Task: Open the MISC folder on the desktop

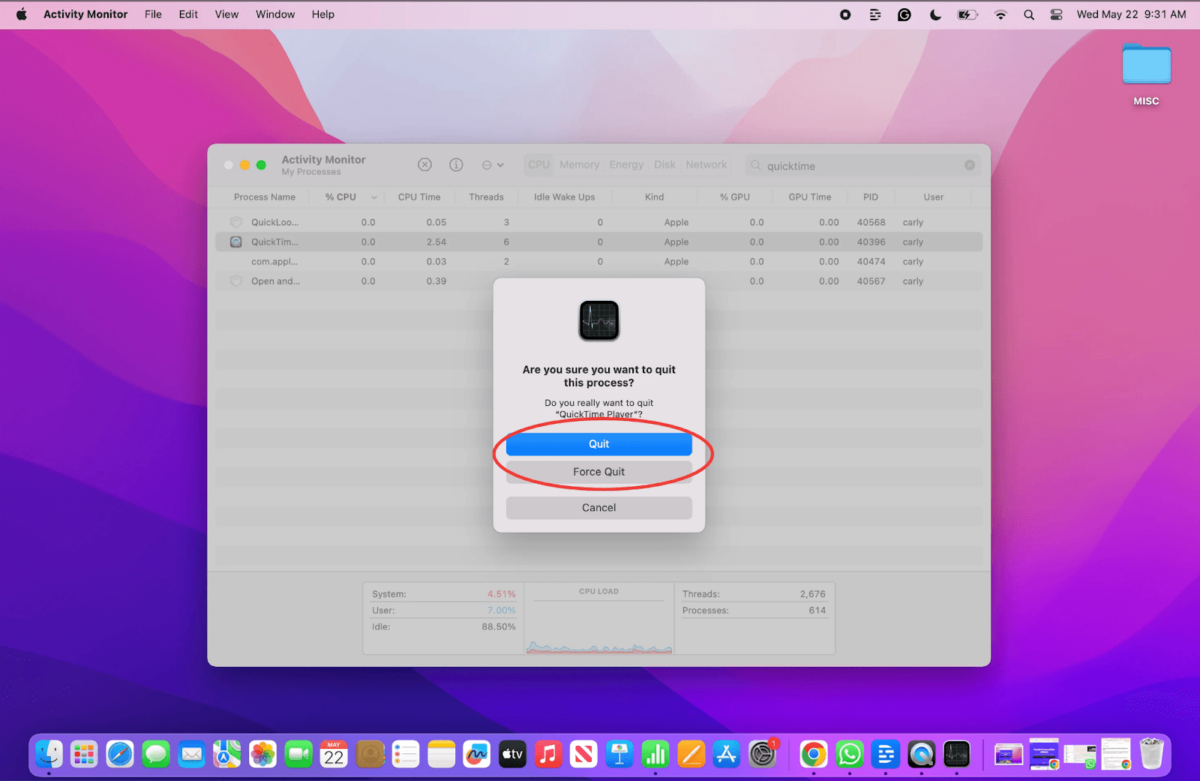Action: [1146, 68]
